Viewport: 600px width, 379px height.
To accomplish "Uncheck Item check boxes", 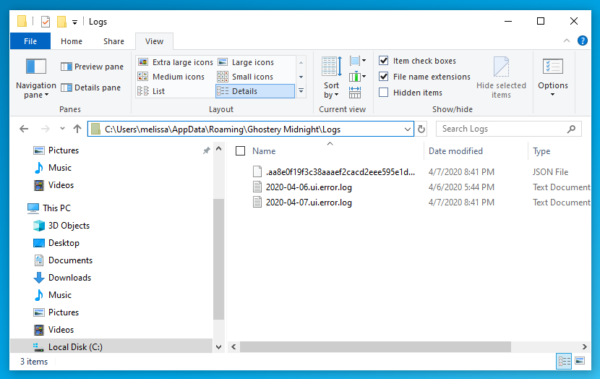I will 383,60.
